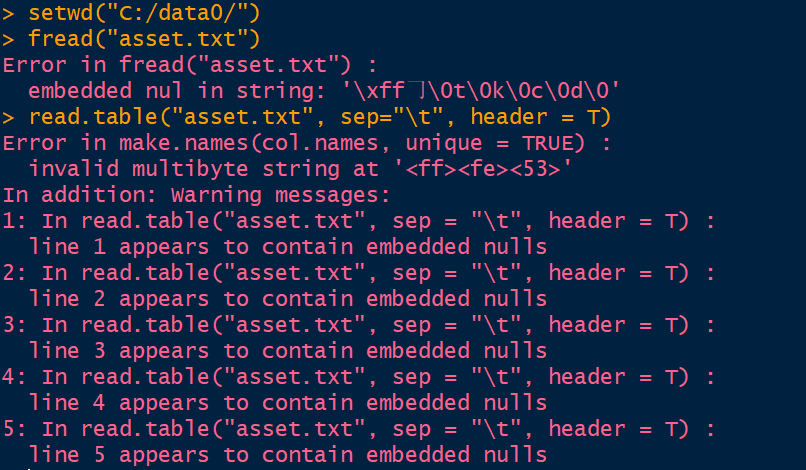Click 'line 3 appears to contain embedded nulls'
The width and height of the screenshot is (806, 470).
[288, 351]
